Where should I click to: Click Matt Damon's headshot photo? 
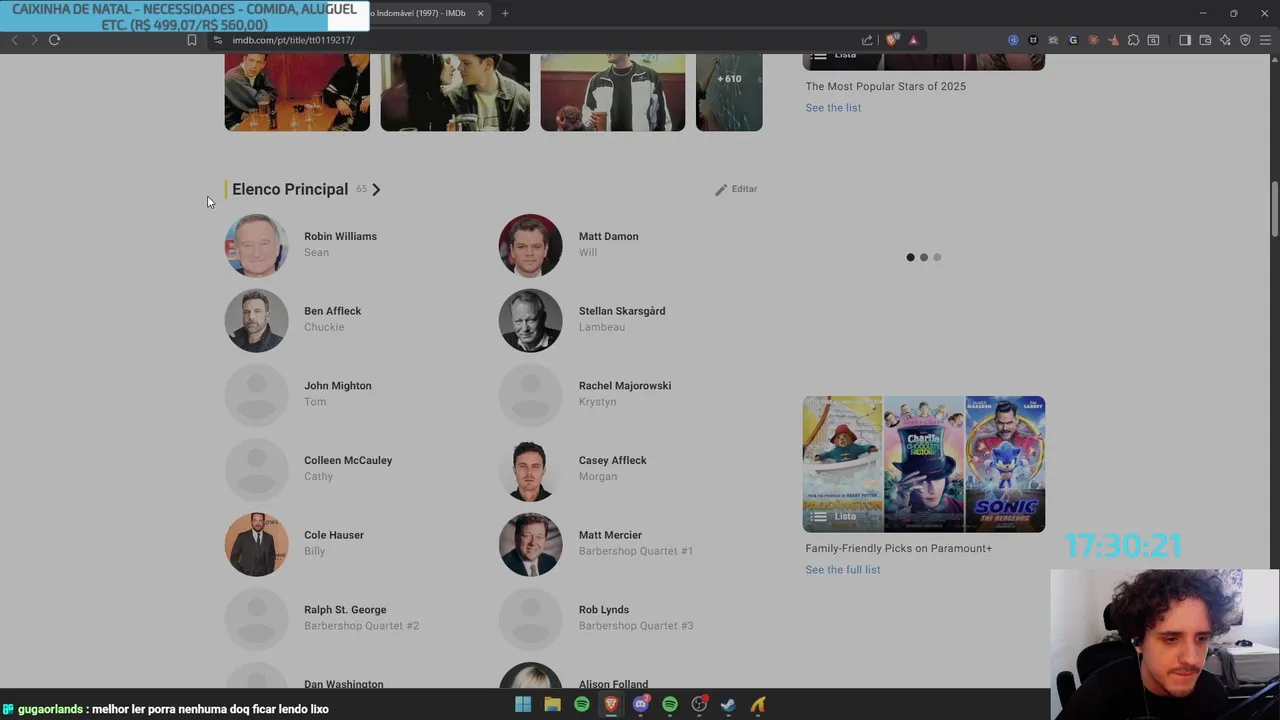530,245
